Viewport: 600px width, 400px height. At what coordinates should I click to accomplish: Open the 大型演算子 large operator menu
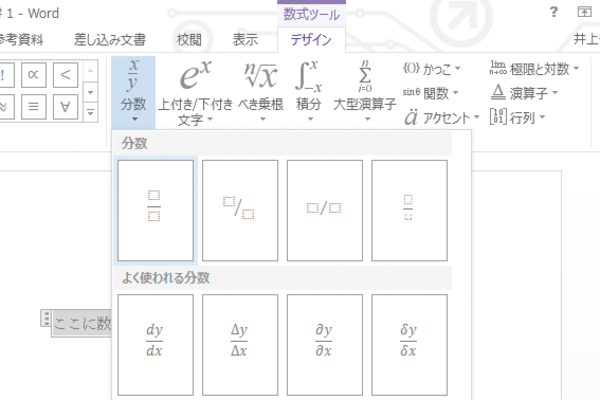coord(365,91)
